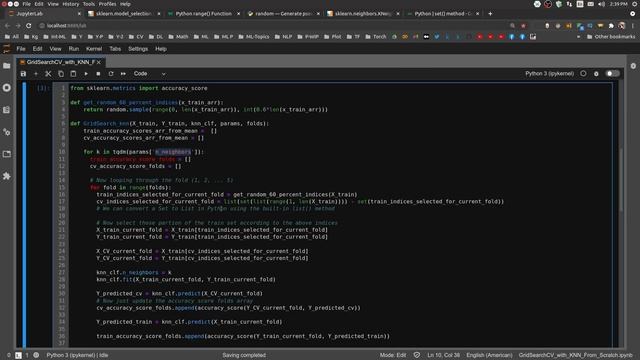This screenshot has height=360, width=640.
Task: Open the Math bookmarks folder
Action: tap(178, 37)
